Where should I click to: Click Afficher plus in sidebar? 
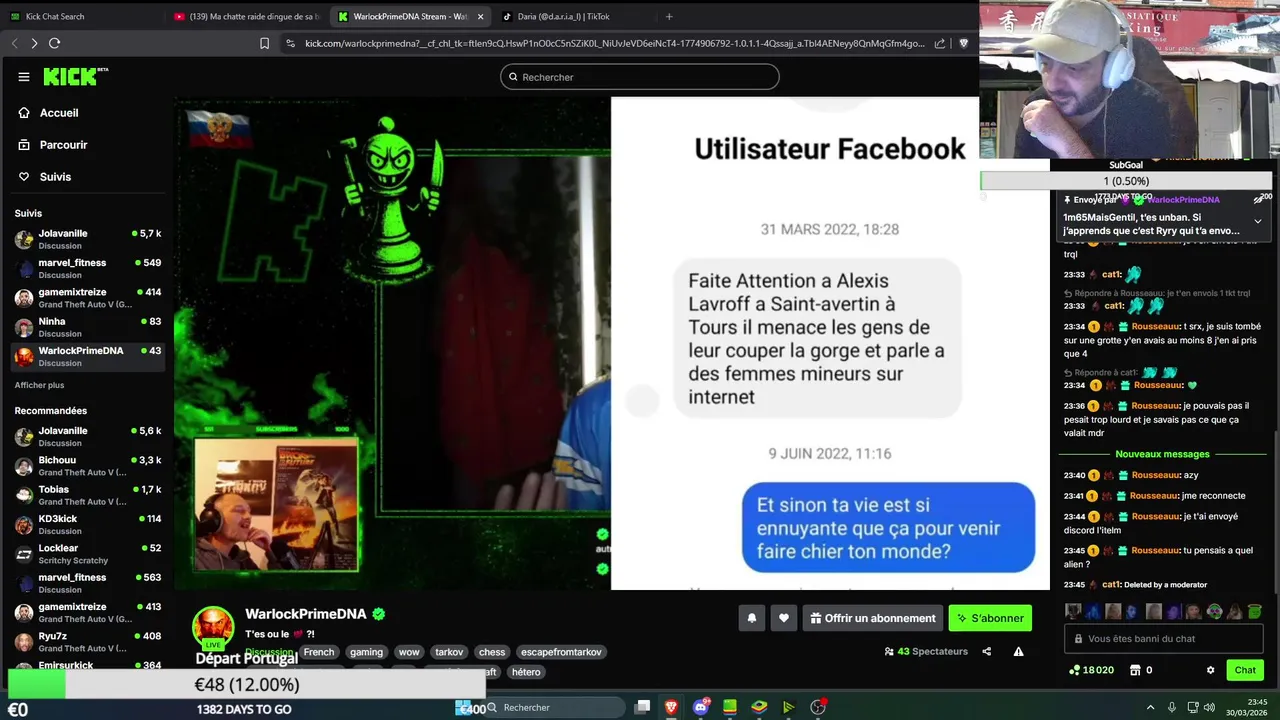point(39,385)
